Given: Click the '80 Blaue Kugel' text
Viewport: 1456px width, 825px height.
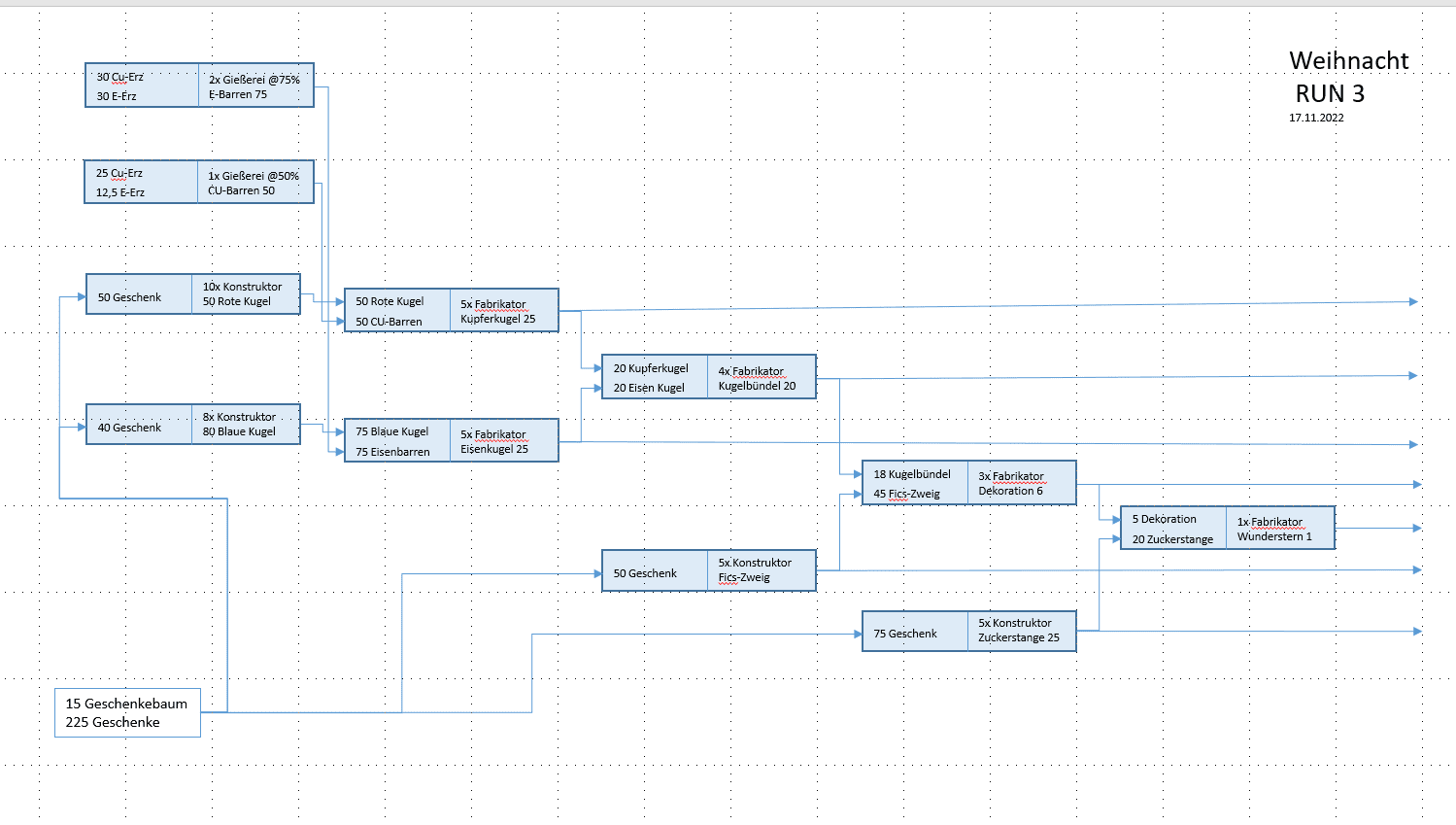Looking at the screenshot, I should point(240,431).
